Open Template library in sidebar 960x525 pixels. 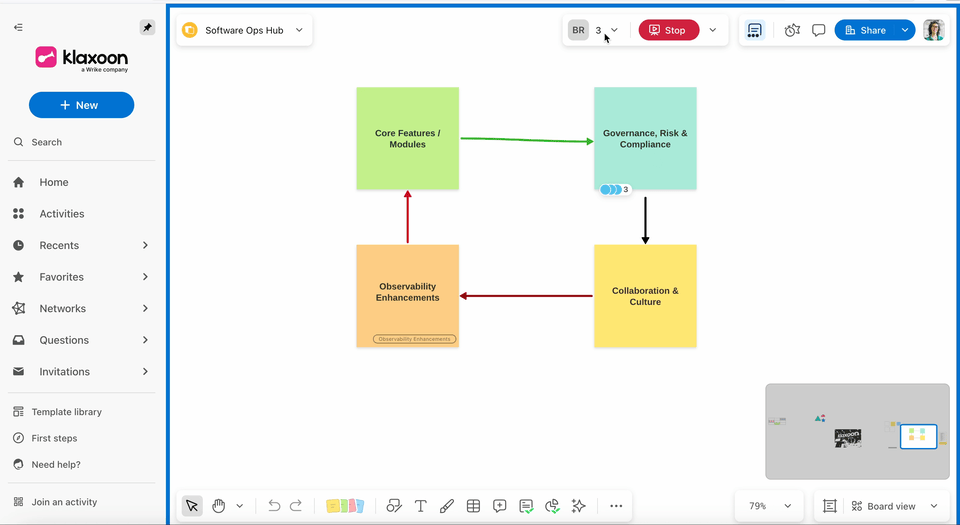[66, 412]
